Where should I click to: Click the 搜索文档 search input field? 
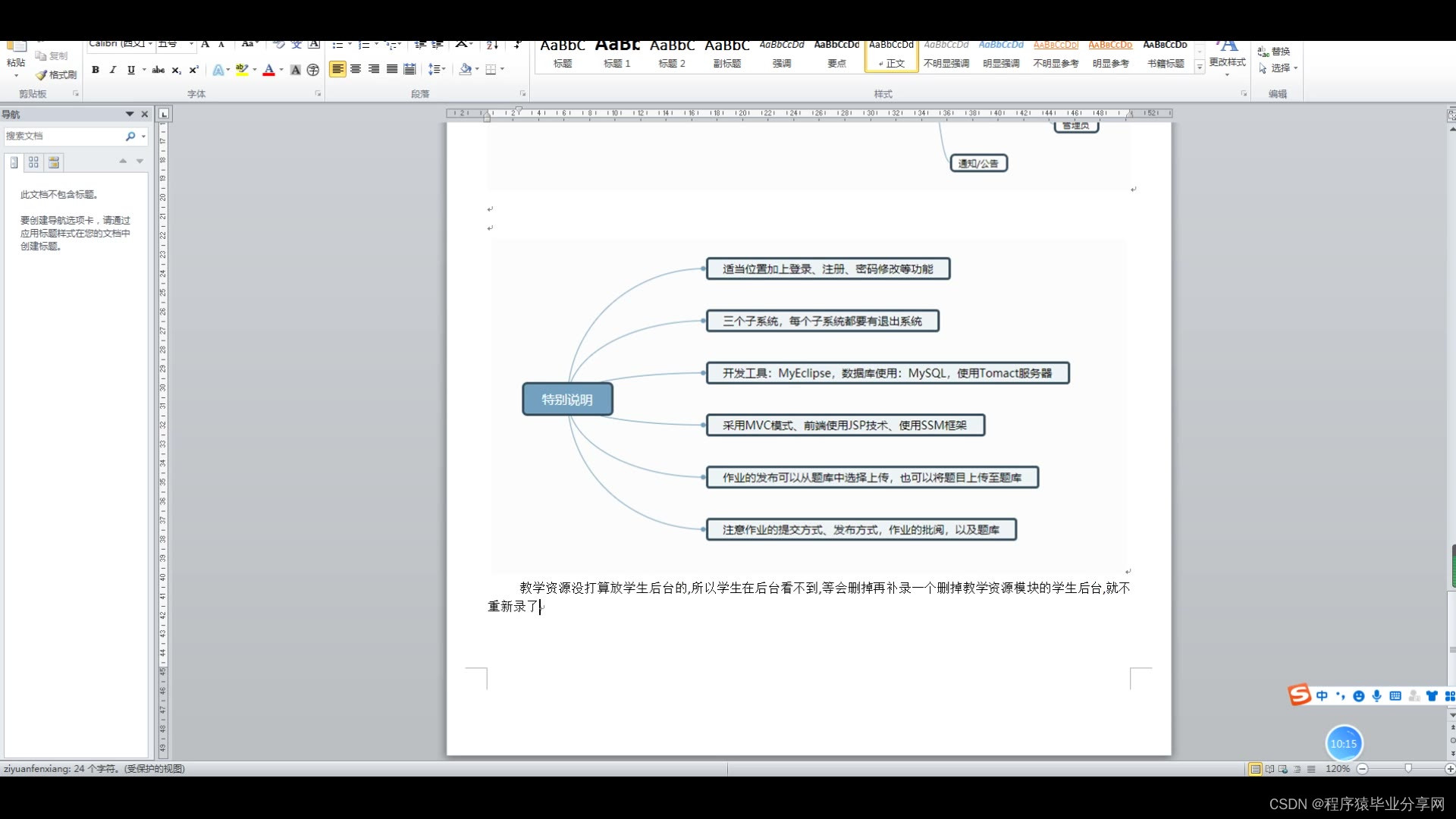pyautogui.click(x=61, y=136)
